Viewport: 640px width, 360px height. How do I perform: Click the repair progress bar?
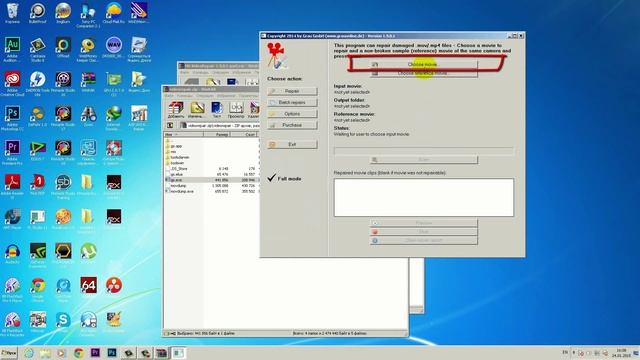[x=424, y=151]
